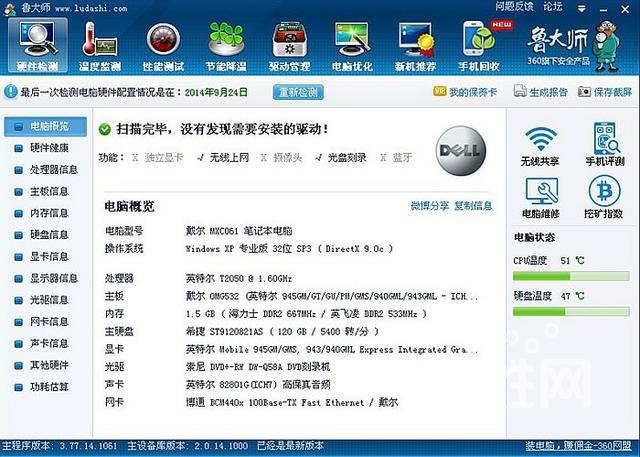Open 电脑优化 computer optimization
The width and height of the screenshot is (640, 457).
(x=352, y=47)
